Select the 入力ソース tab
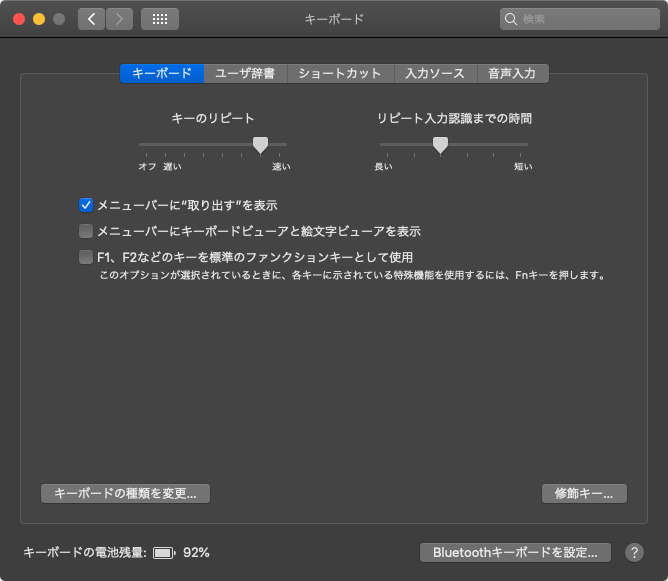 coord(434,73)
